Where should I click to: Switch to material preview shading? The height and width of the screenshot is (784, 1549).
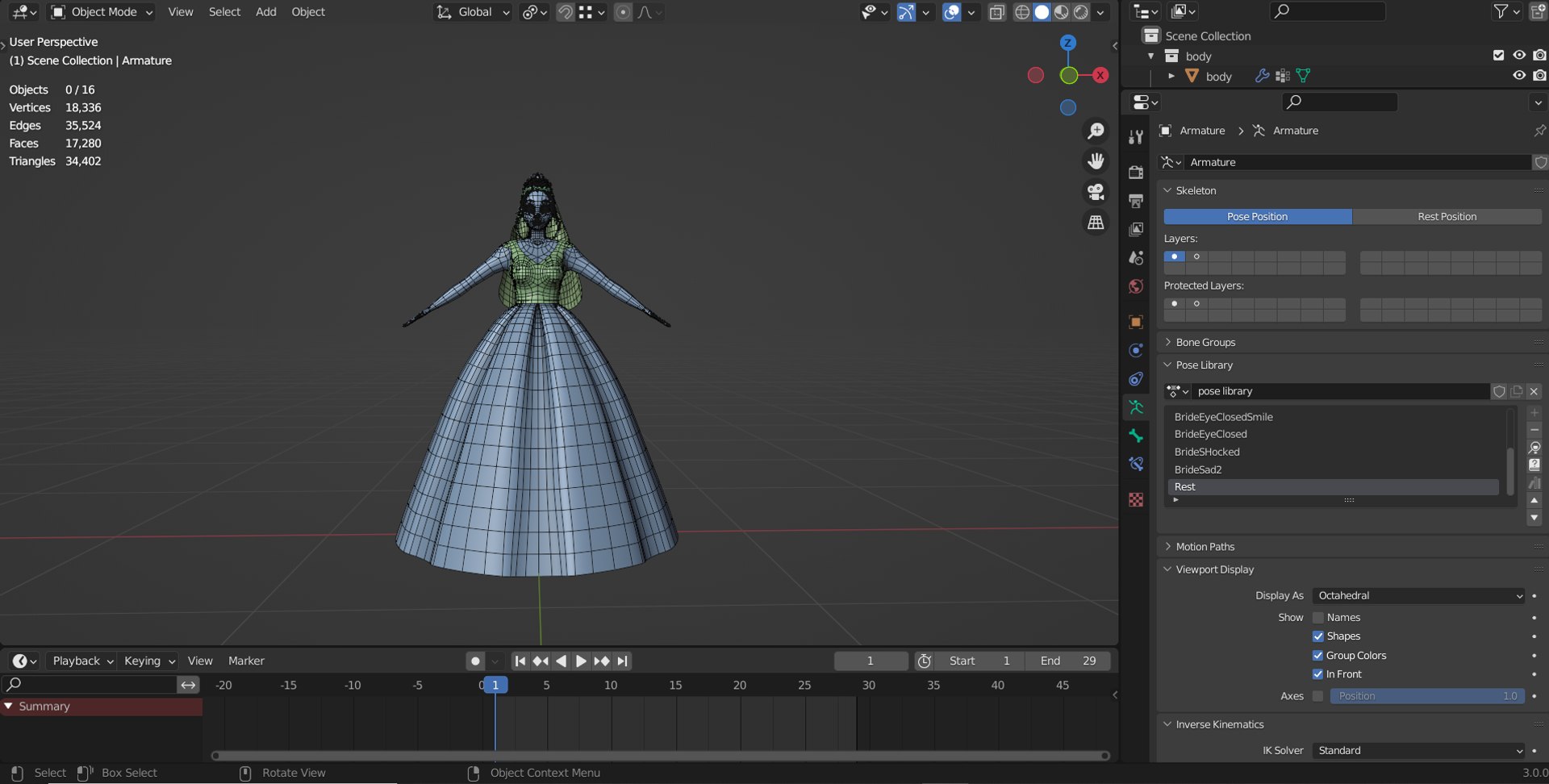[x=1062, y=12]
